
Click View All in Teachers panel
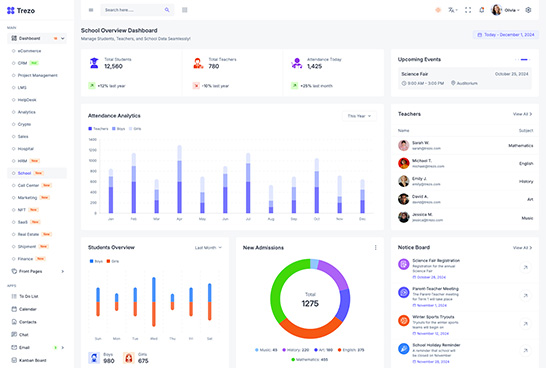[522, 114]
